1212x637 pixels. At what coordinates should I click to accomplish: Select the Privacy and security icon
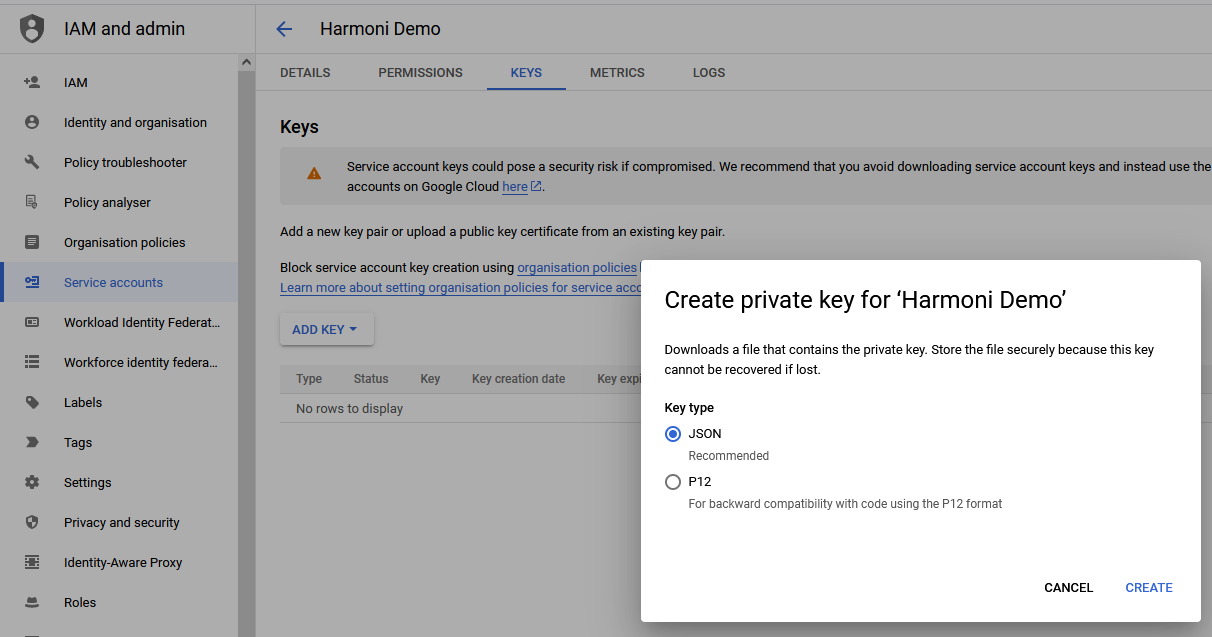pyautogui.click(x=31, y=522)
